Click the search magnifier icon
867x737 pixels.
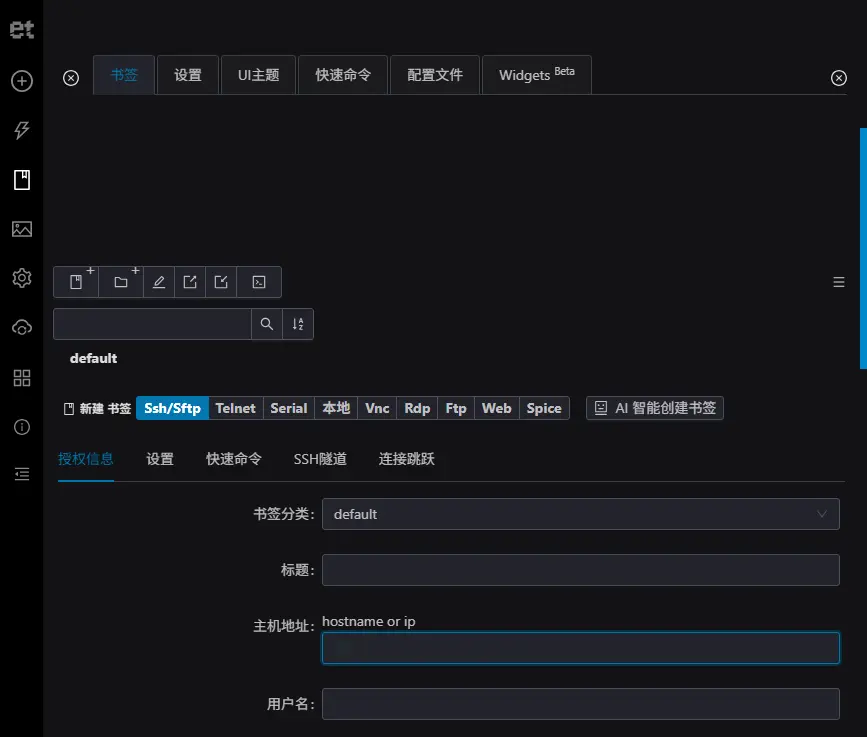tap(267, 324)
